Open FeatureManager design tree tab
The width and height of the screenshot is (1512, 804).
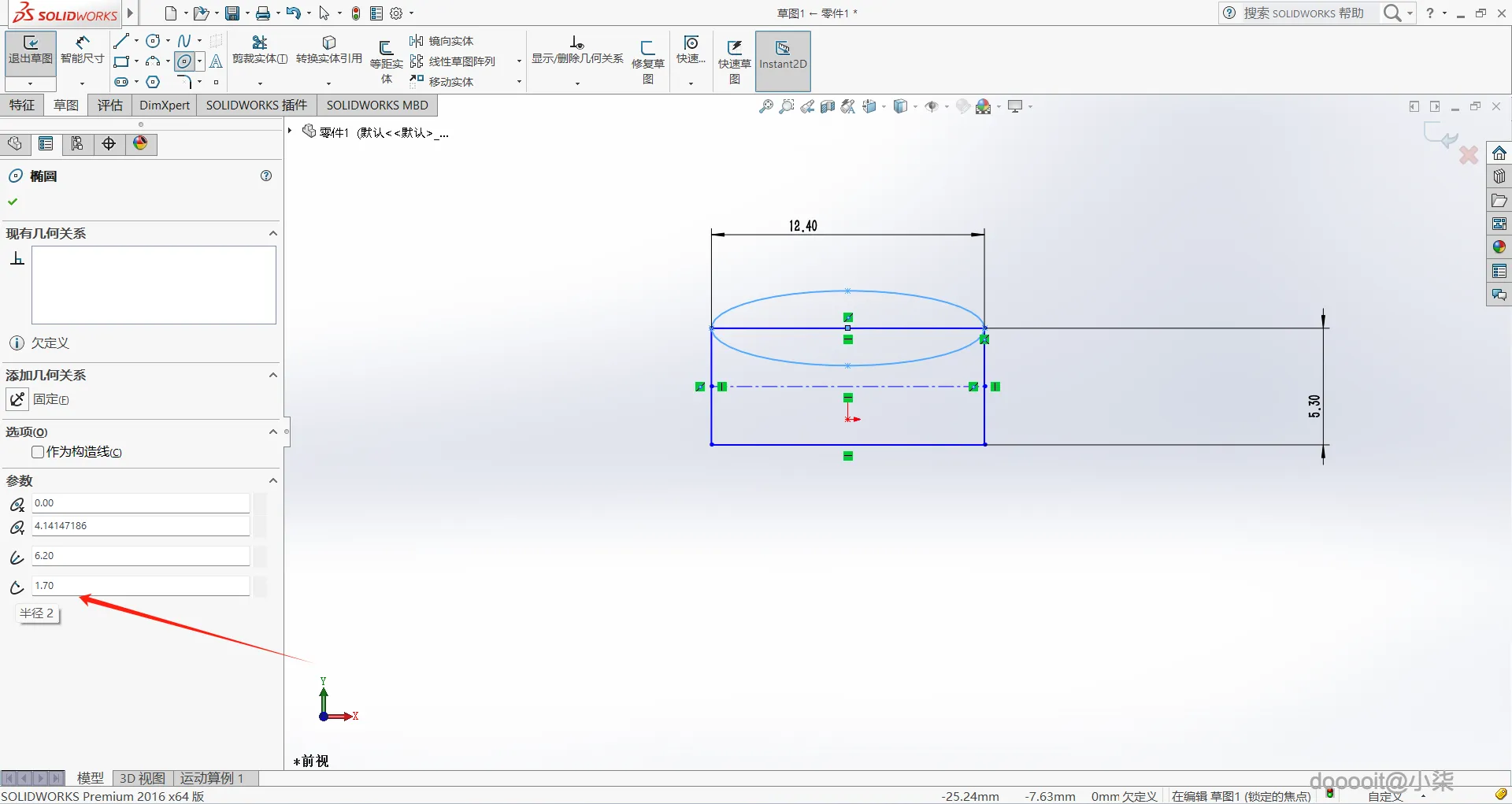pyautogui.click(x=15, y=143)
